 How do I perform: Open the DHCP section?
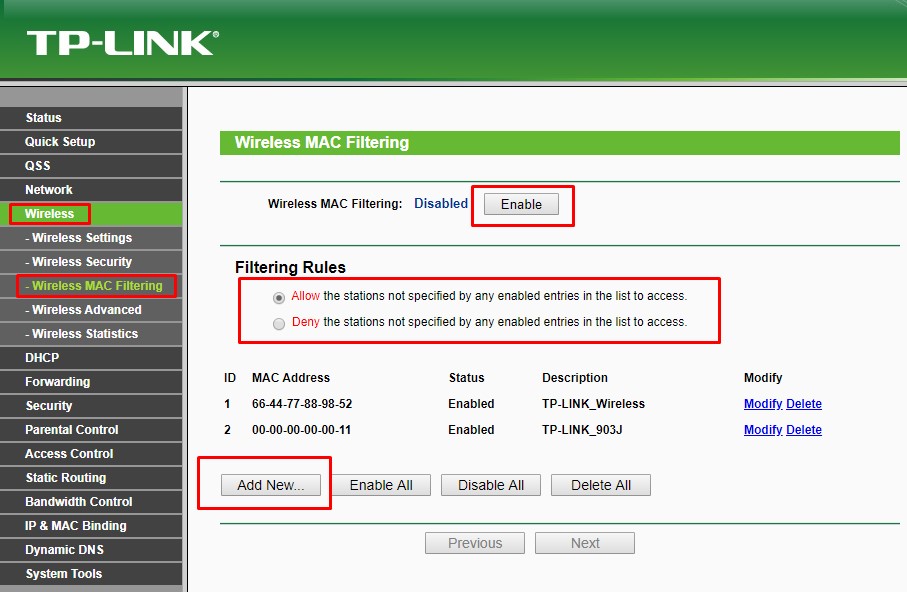[x=91, y=358]
